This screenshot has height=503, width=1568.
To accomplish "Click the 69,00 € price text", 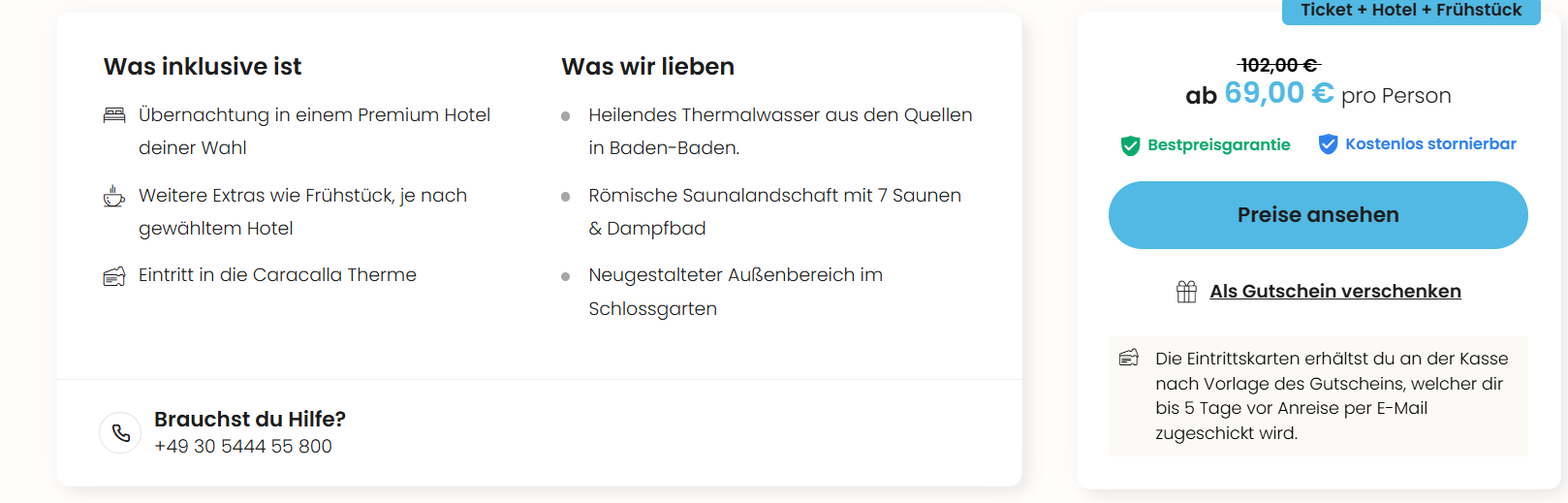I will click(1278, 93).
